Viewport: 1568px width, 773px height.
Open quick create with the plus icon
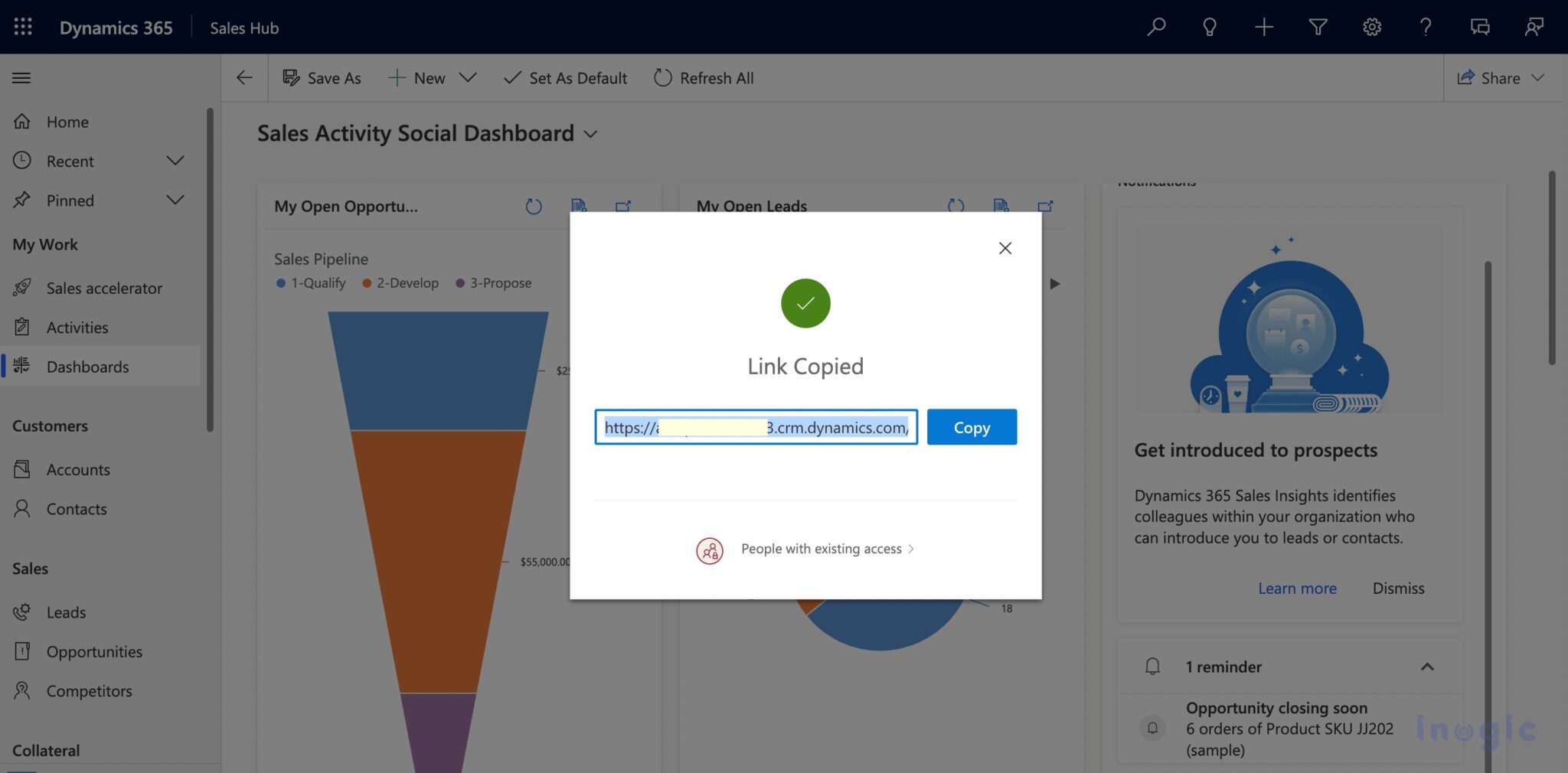click(x=1264, y=27)
